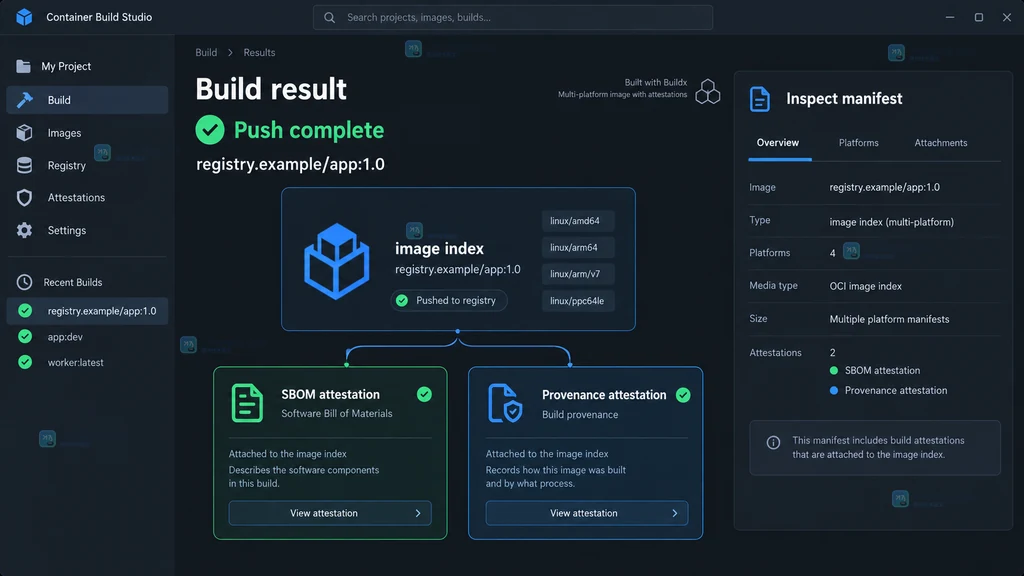This screenshot has height=576, width=1024.
Task: Select the linux/amd64 platform chip
Action: coord(578,221)
